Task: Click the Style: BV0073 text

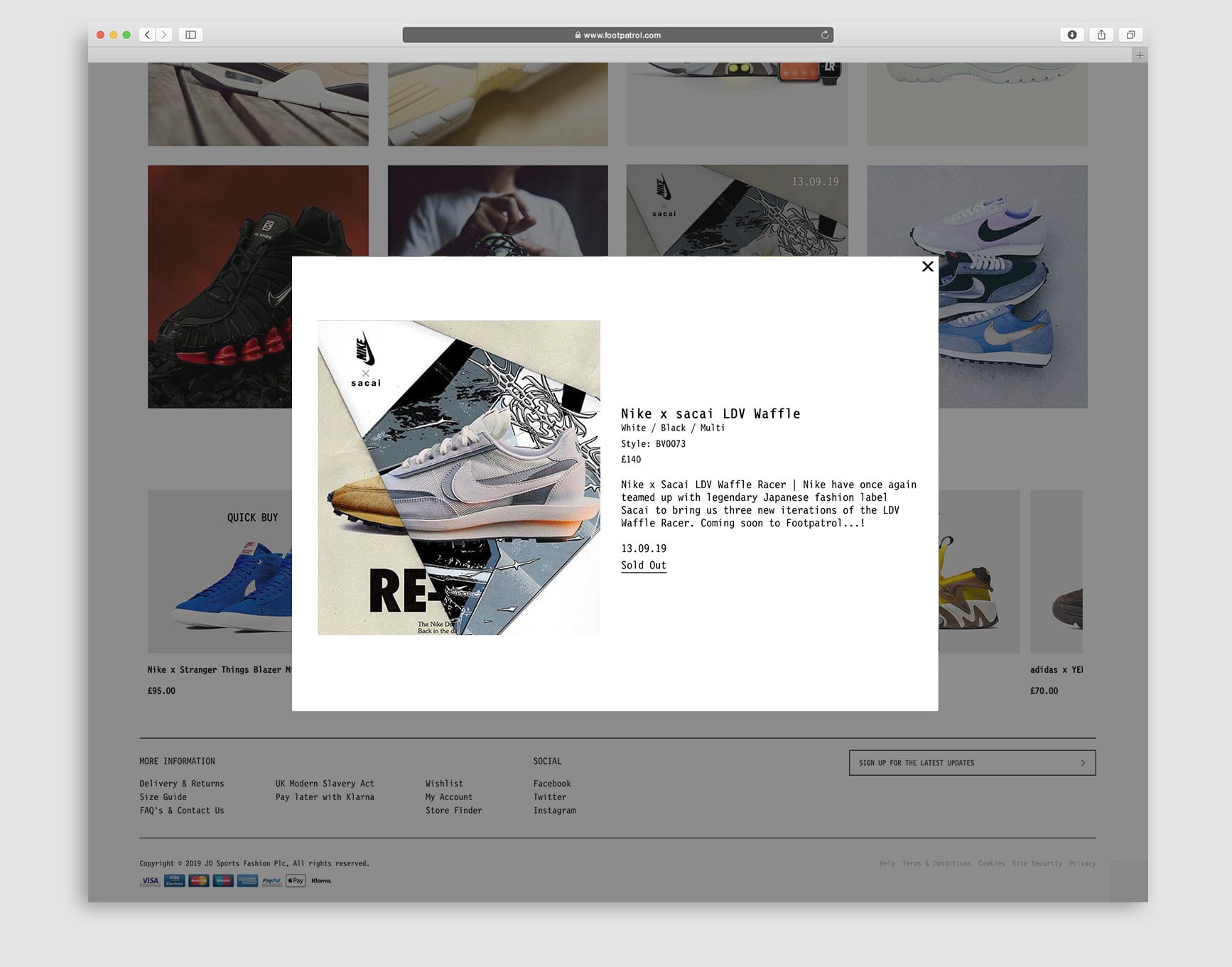Action: tap(653, 444)
